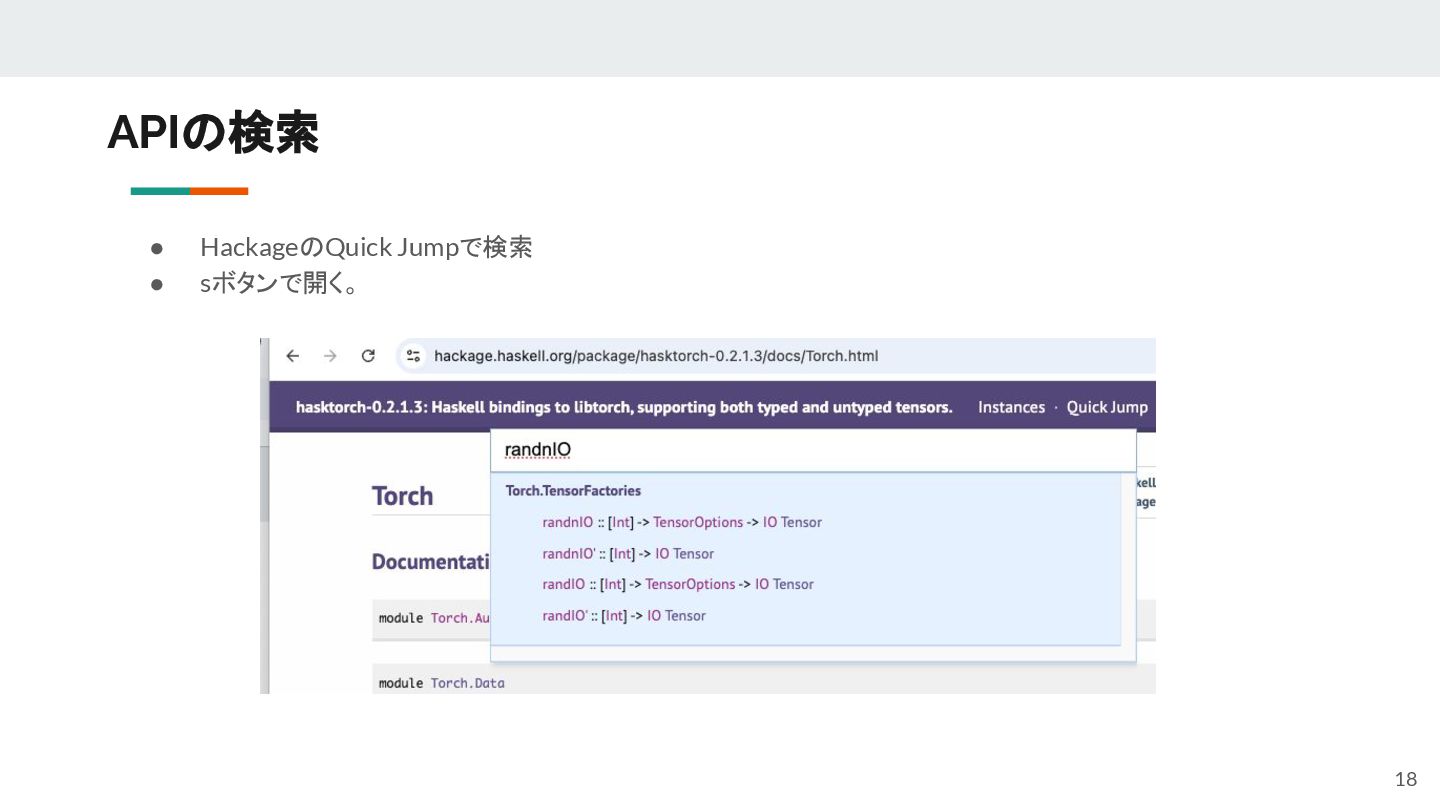This screenshot has width=1440, height=810.
Task: Click the left page scrollbar in screenshot
Action: pyautogui.click(x=264, y=515)
